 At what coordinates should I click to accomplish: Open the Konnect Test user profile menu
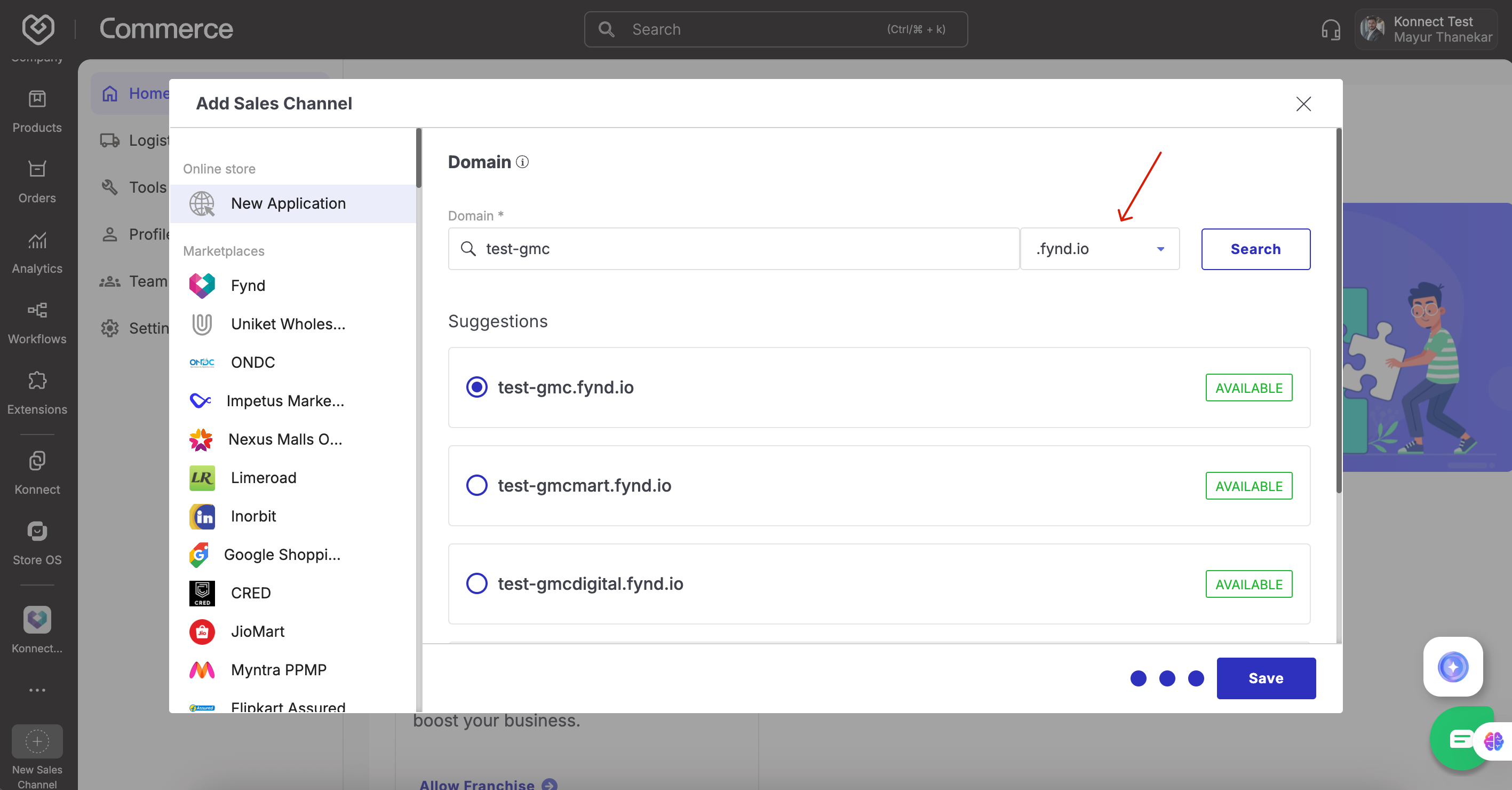click(x=1426, y=29)
